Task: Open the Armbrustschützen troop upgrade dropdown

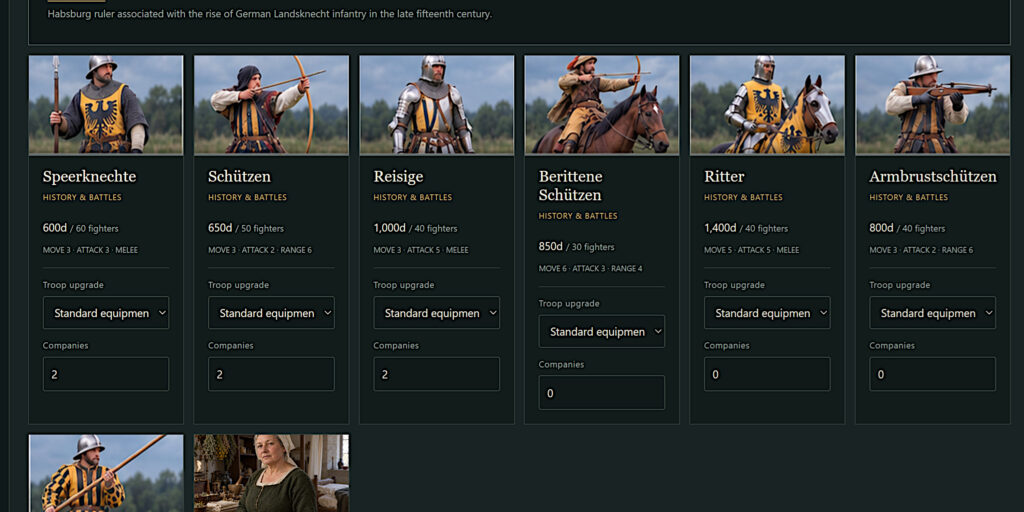Action: coord(932,313)
